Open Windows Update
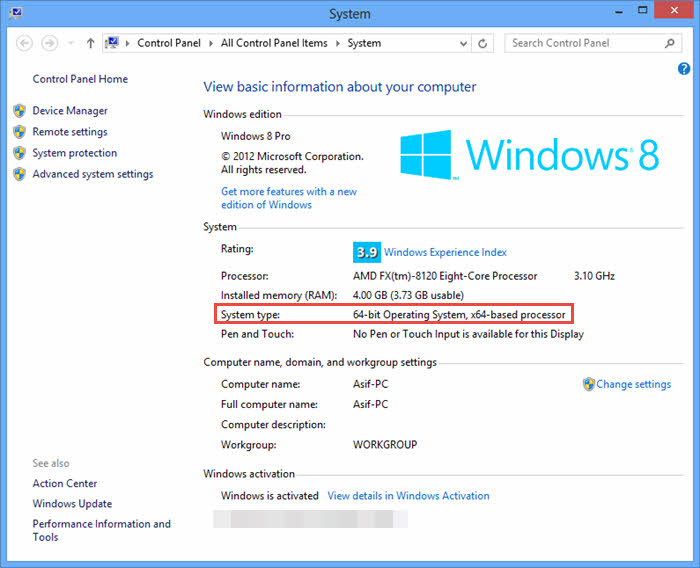 (72, 504)
